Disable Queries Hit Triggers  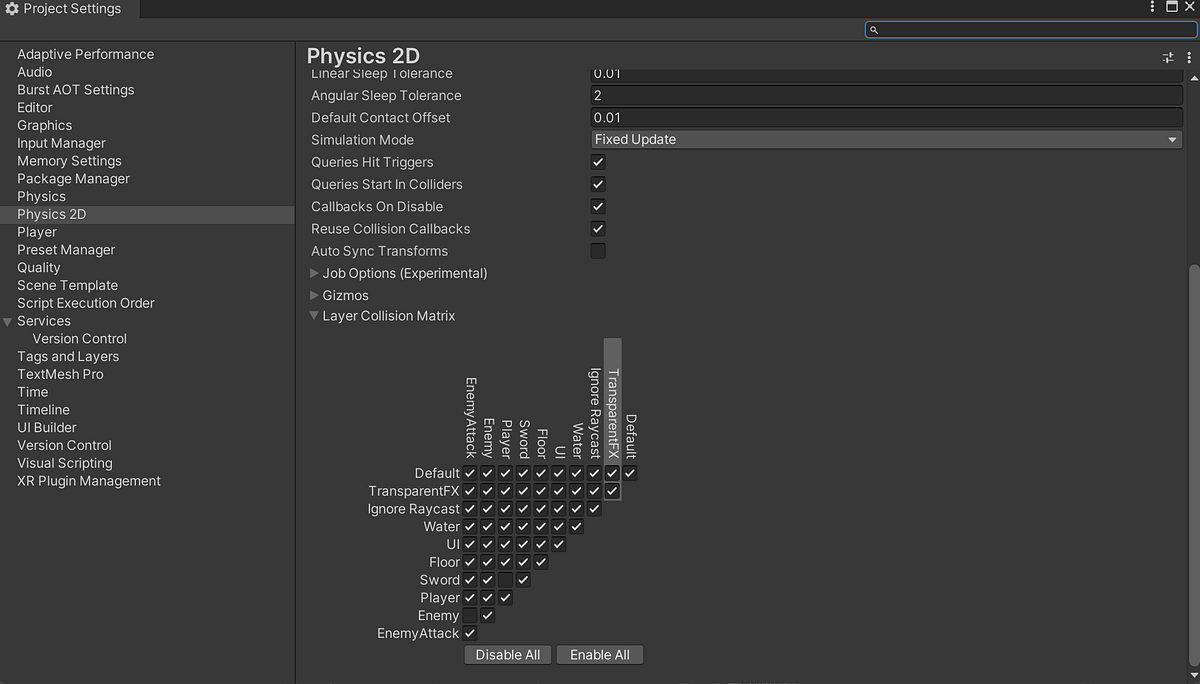coord(597,161)
